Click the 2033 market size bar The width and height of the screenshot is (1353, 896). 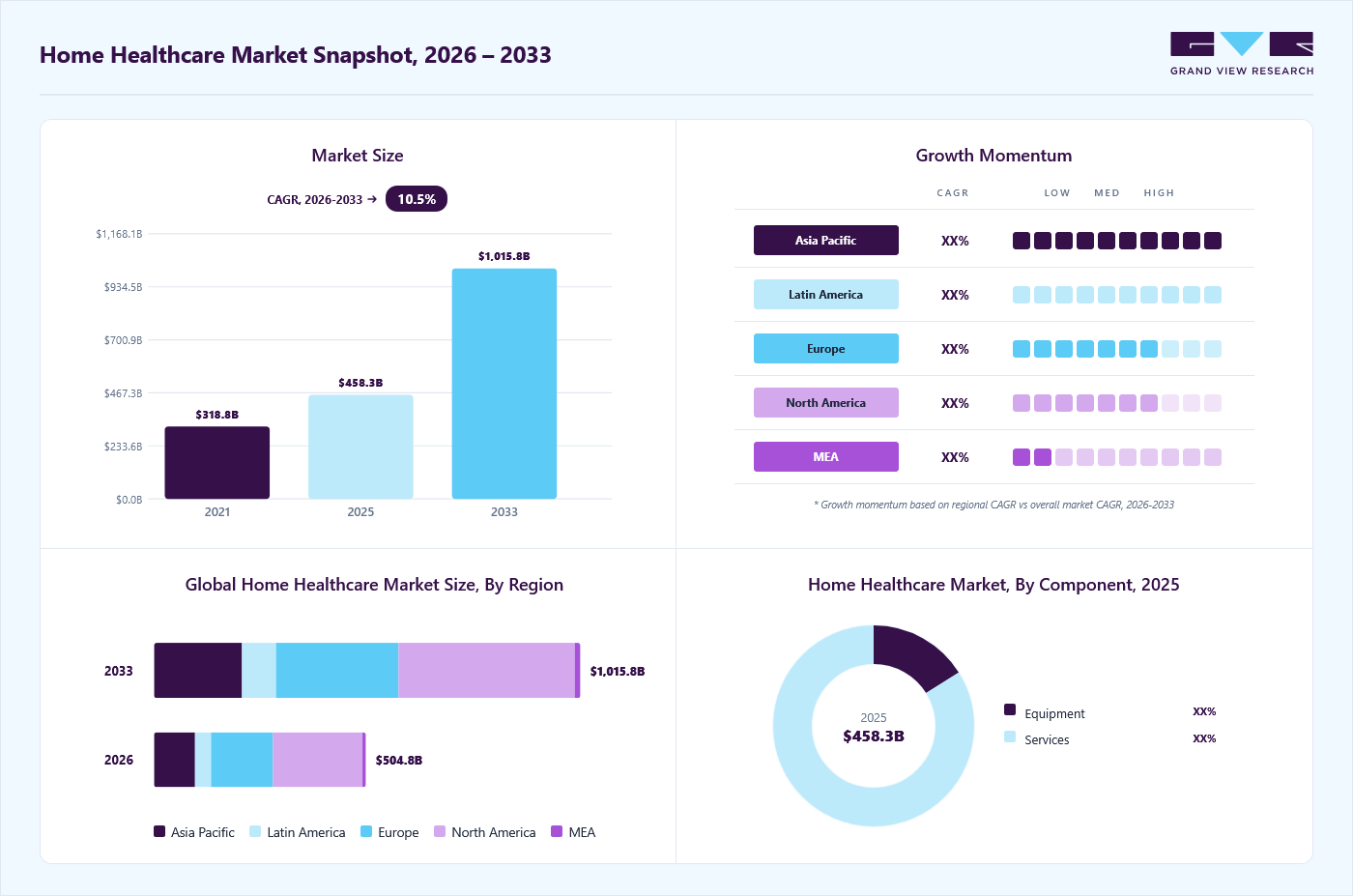tap(504, 384)
